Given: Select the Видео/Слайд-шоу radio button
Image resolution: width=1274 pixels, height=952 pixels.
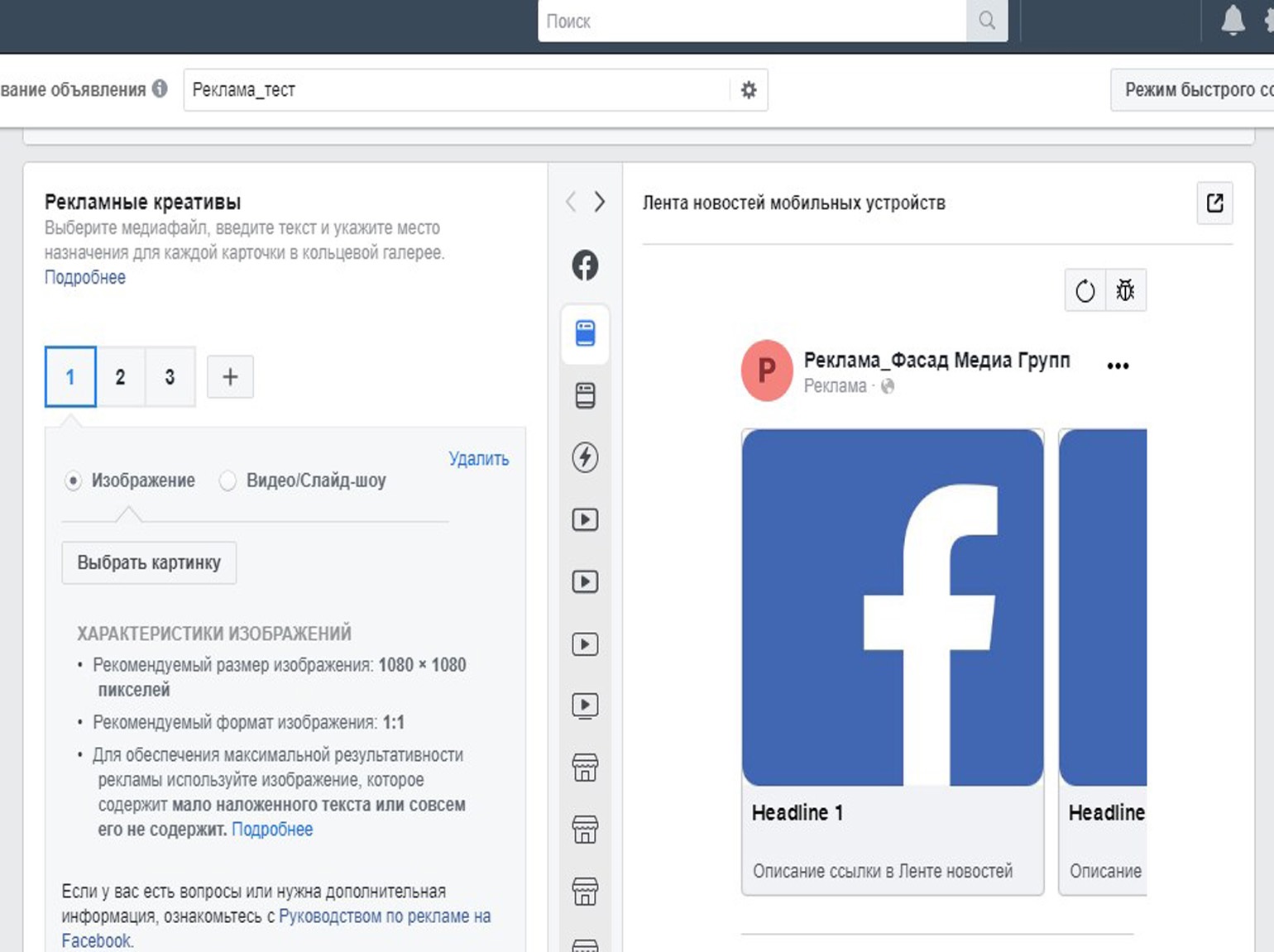Looking at the screenshot, I should (x=227, y=481).
